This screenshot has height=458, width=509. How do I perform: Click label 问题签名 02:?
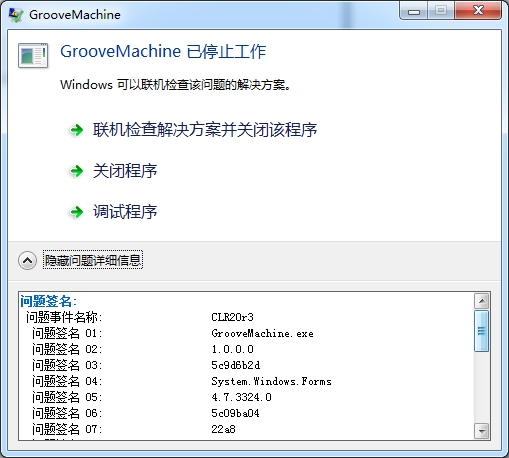click(x=67, y=349)
